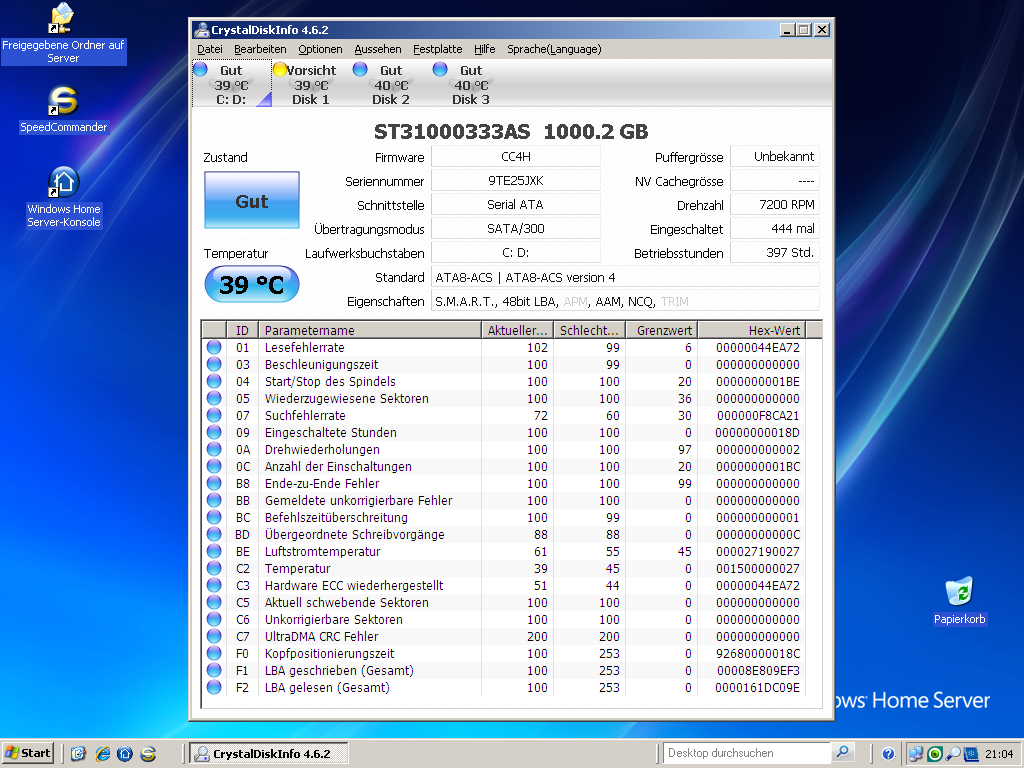Open the Sprache(Language) menu
The image size is (1024, 768).
point(554,48)
